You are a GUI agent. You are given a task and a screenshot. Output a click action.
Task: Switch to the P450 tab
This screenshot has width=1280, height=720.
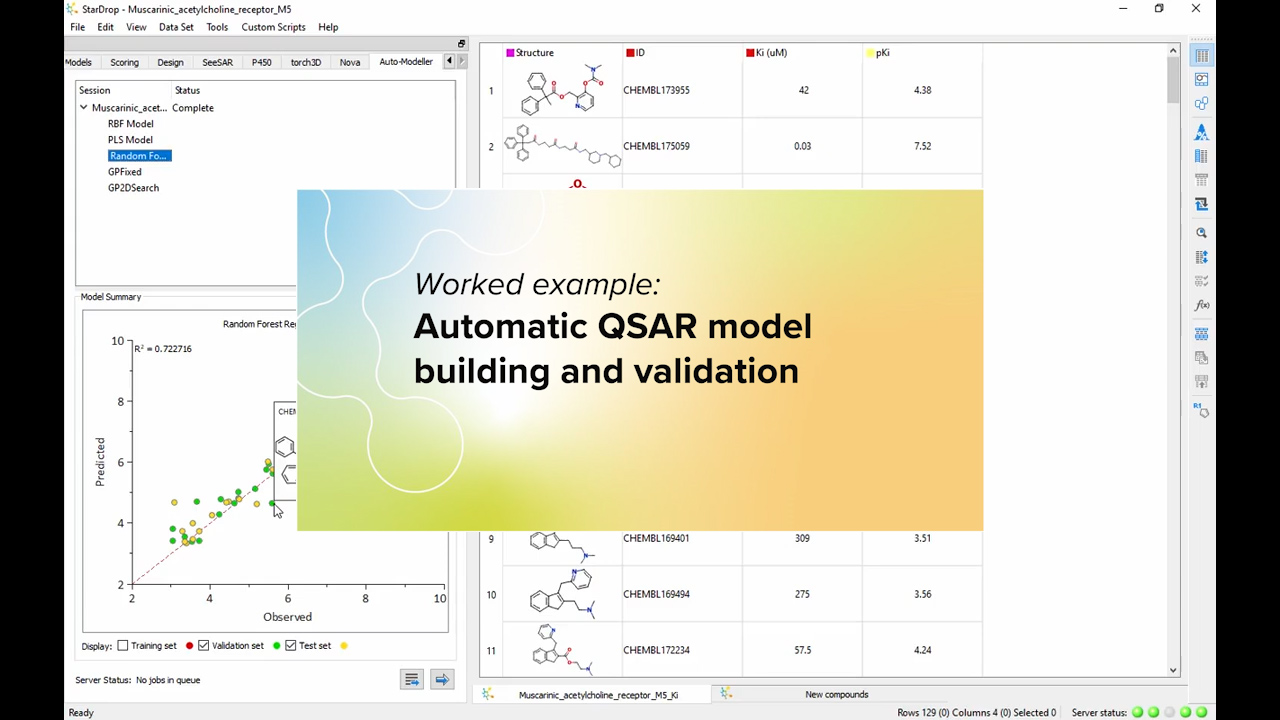[261, 62]
